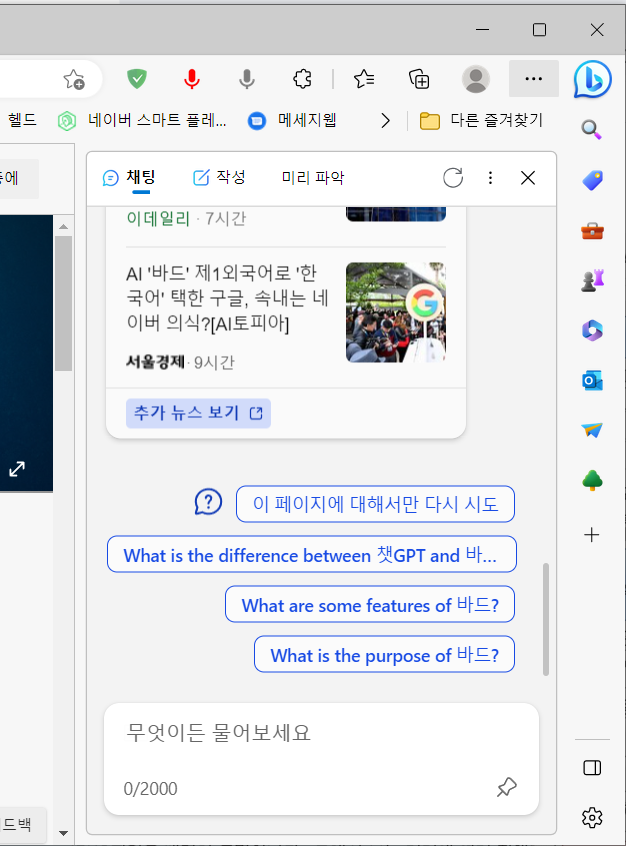626x846 pixels.
Task: Click the chat panel vertical scrollbar
Action: (x=546, y=619)
